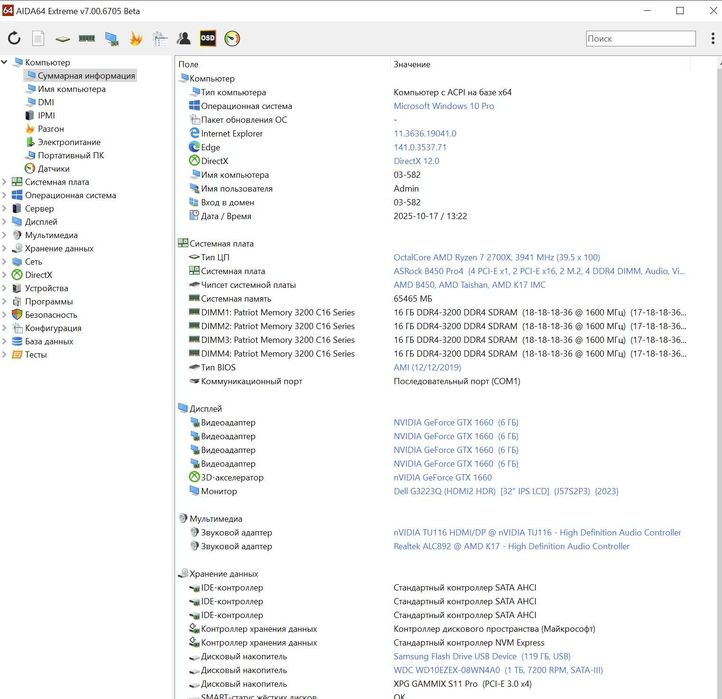The image size is (722, 699).
Task: Collapse the Компьютер tree node
Action: point(5,62)
